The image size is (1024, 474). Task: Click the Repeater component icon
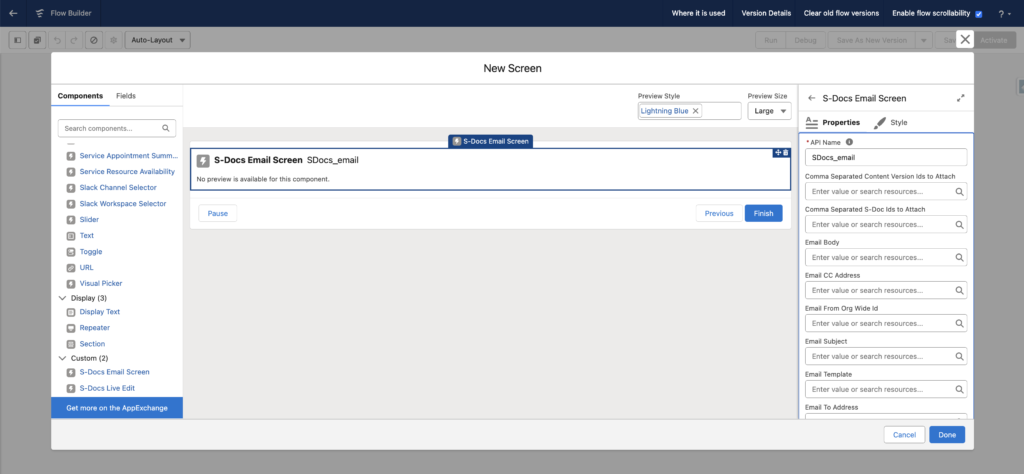(71, 328)
